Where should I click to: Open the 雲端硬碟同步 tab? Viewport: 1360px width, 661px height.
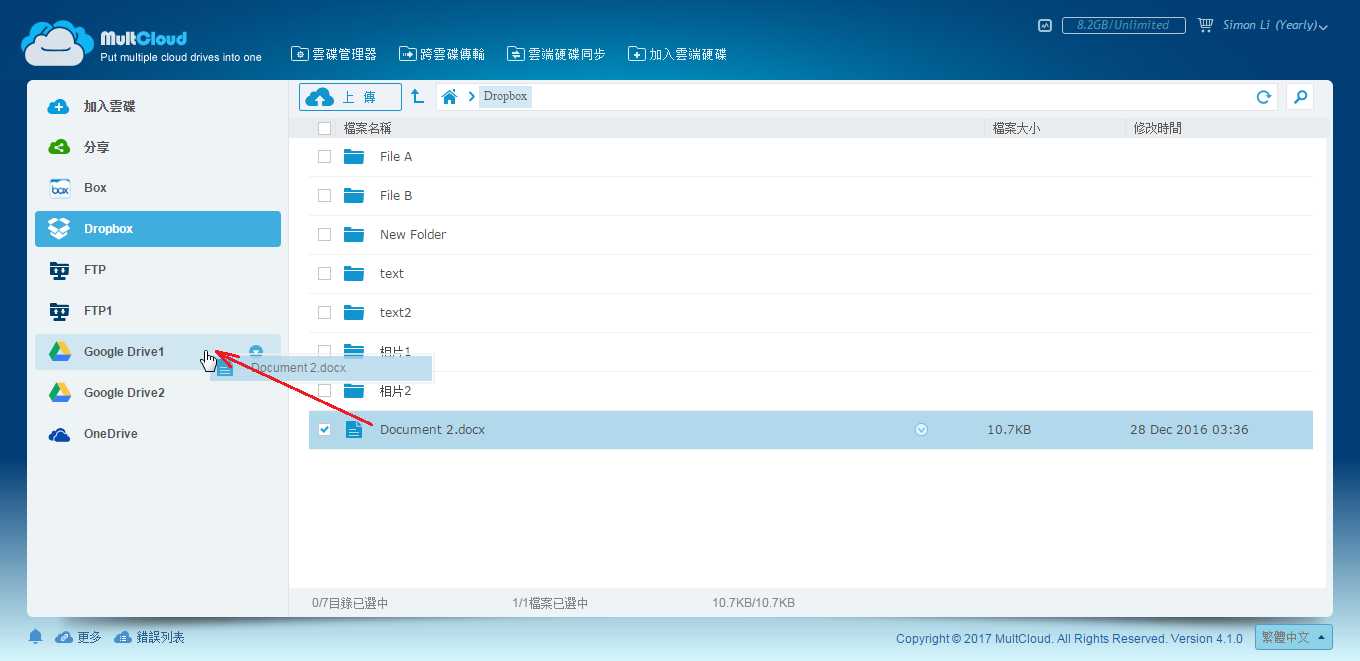556,54
